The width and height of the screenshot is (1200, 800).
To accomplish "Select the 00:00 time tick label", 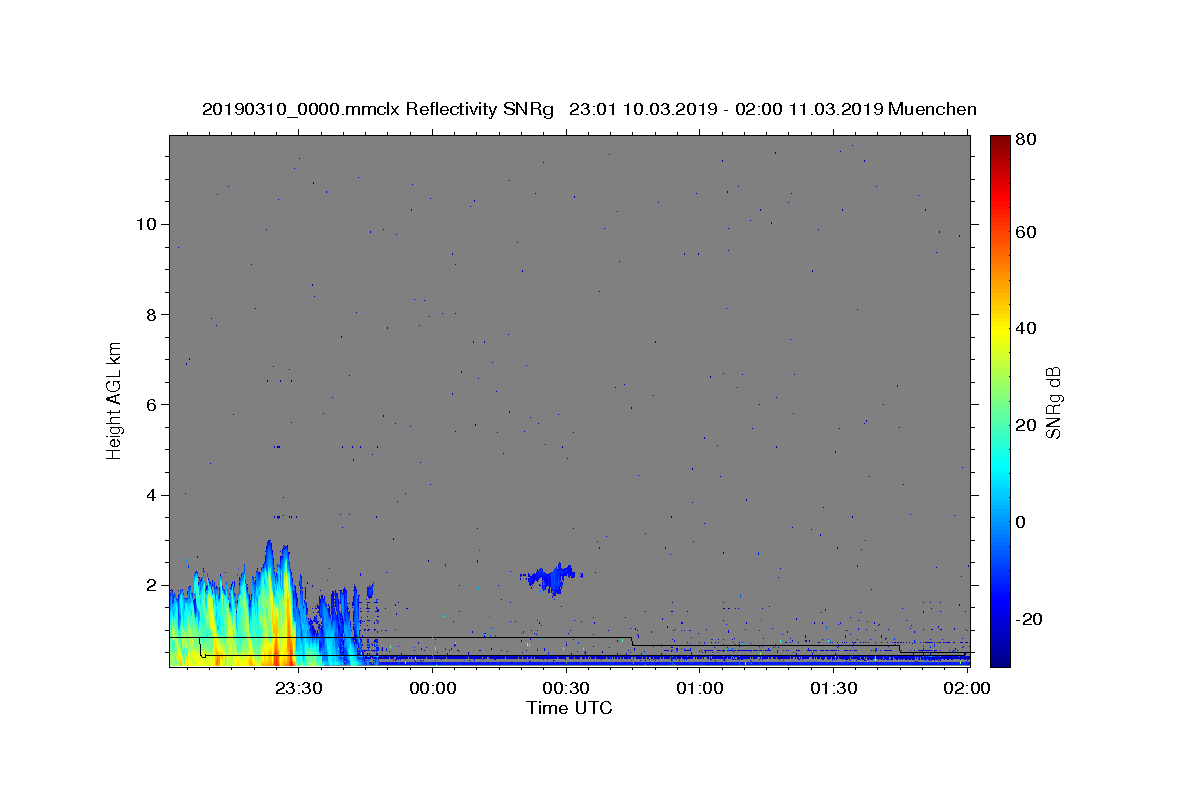I will (433, 688).
